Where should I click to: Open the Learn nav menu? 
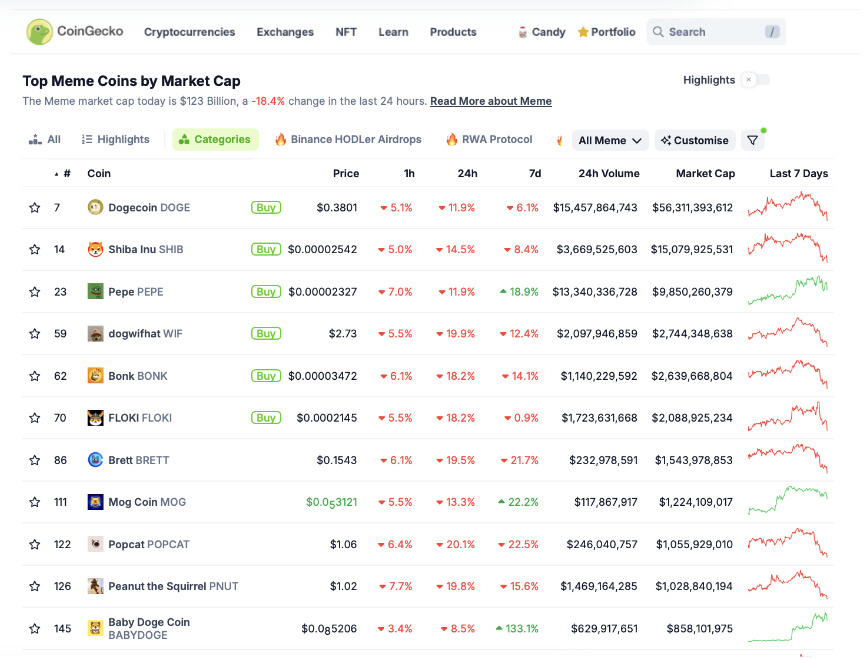pos(393,32)
